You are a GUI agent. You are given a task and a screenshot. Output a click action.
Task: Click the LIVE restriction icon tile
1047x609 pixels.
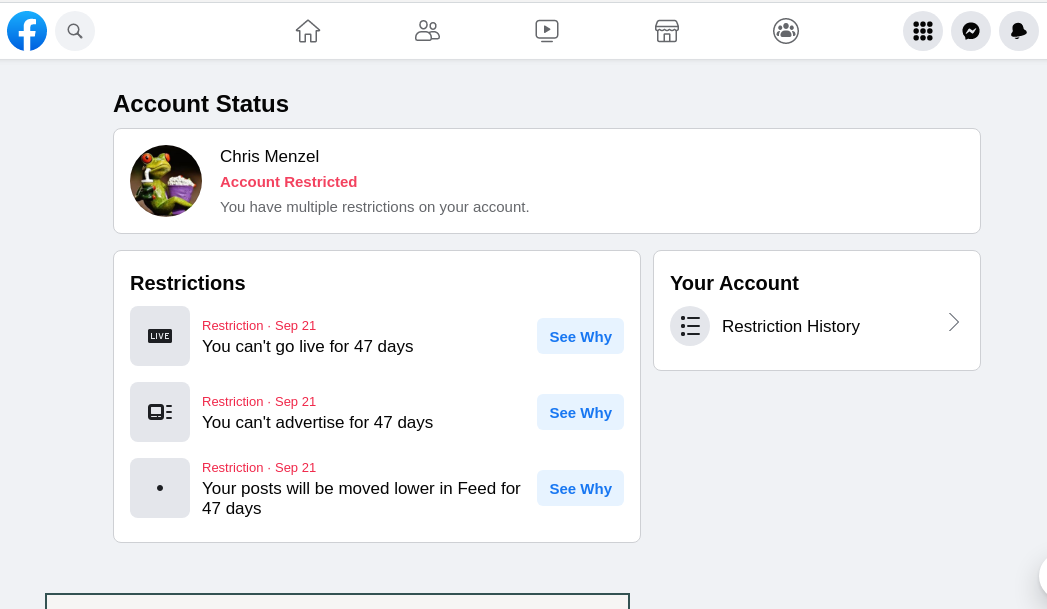160,336
